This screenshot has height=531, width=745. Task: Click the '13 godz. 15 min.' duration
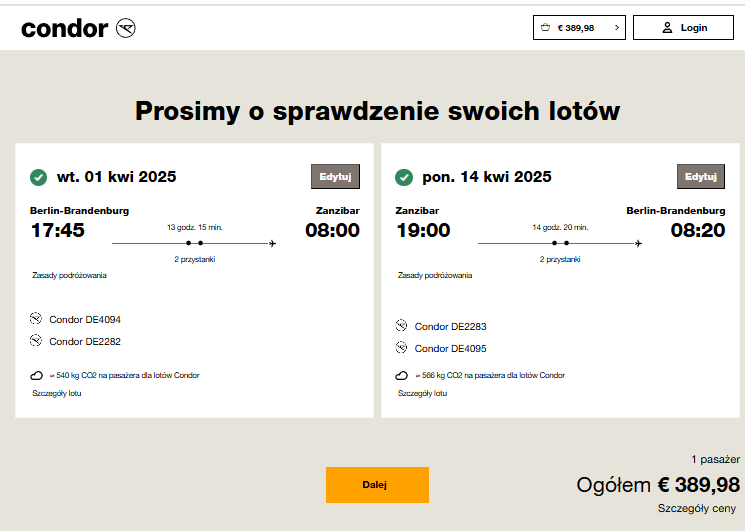(195, 228)
